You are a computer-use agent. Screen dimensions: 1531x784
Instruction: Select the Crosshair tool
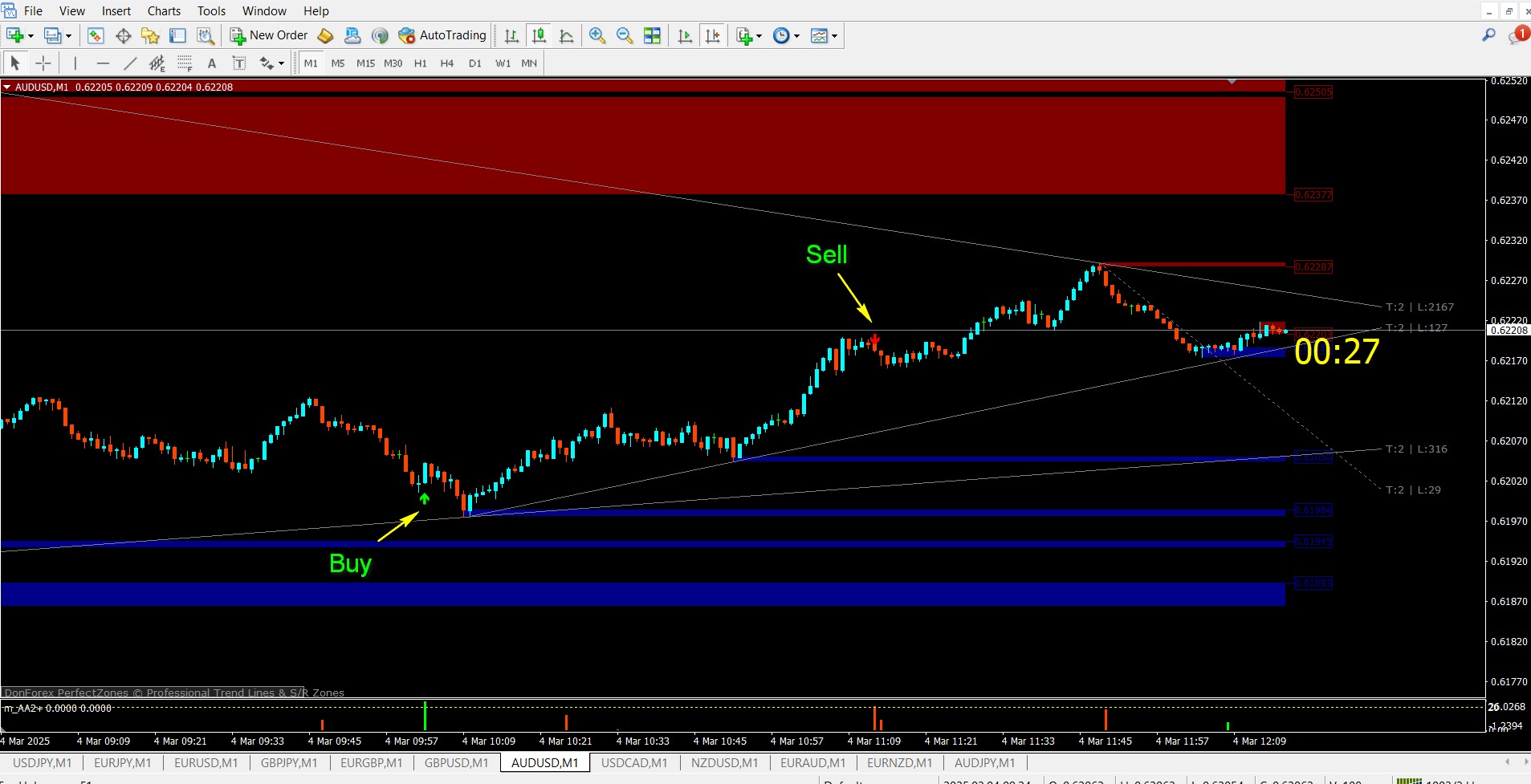tap(43, 63)
